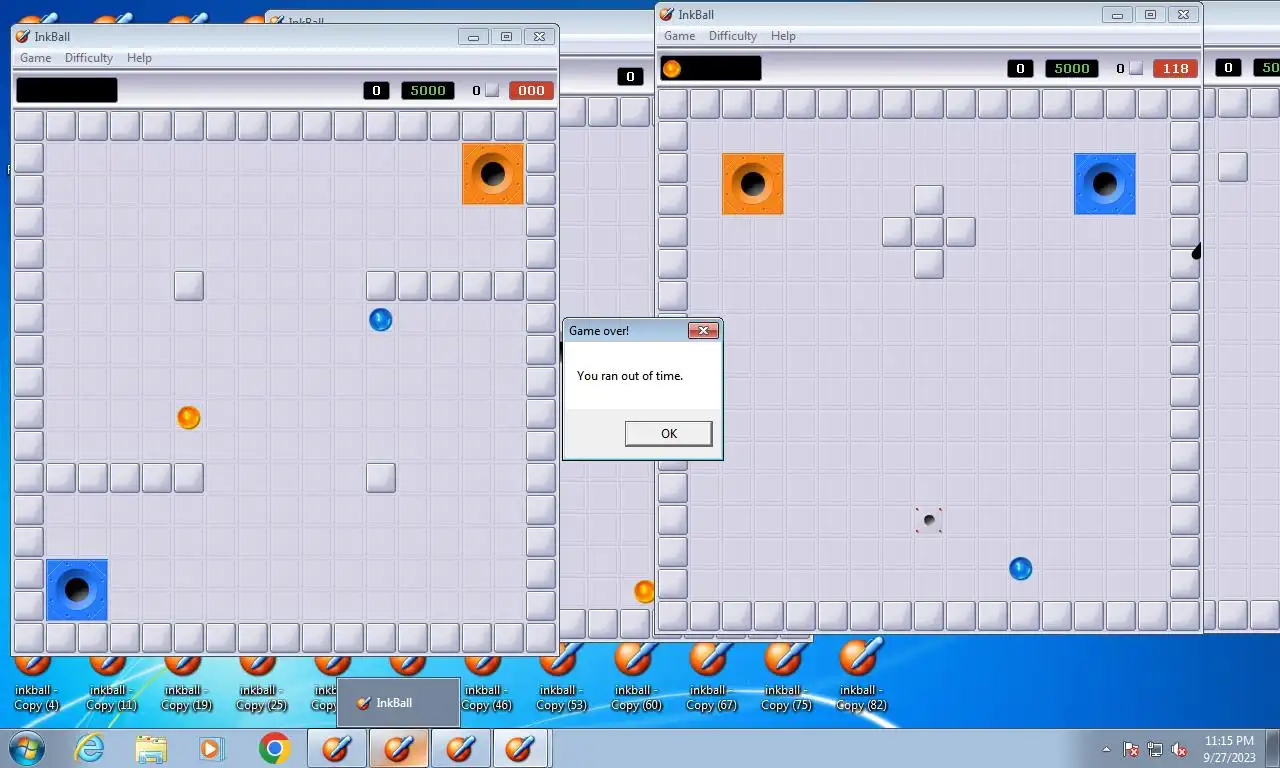Click OK in the Game over dialog

click(x=669, y=433)
